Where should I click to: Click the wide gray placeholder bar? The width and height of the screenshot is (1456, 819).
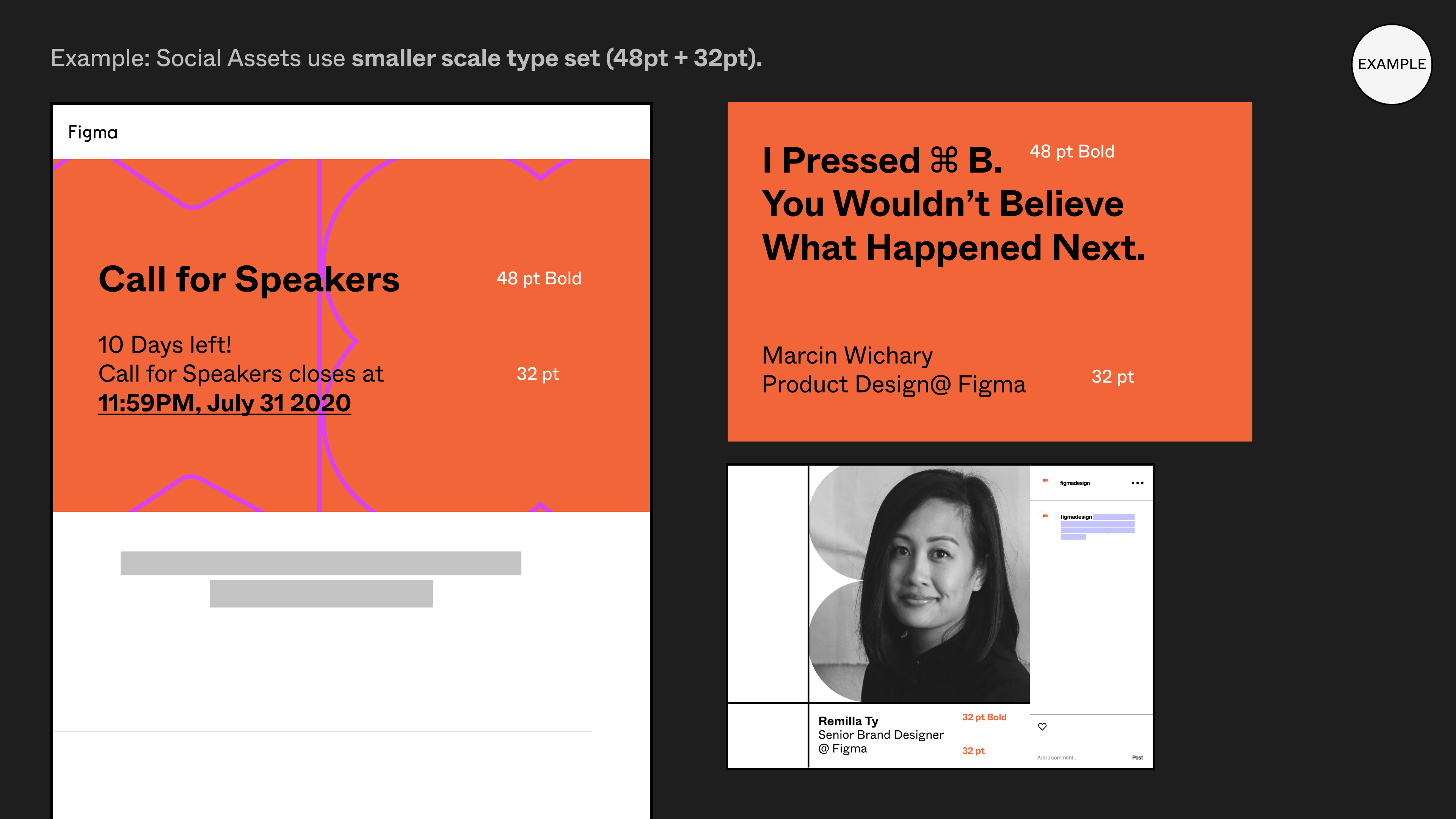320,563
